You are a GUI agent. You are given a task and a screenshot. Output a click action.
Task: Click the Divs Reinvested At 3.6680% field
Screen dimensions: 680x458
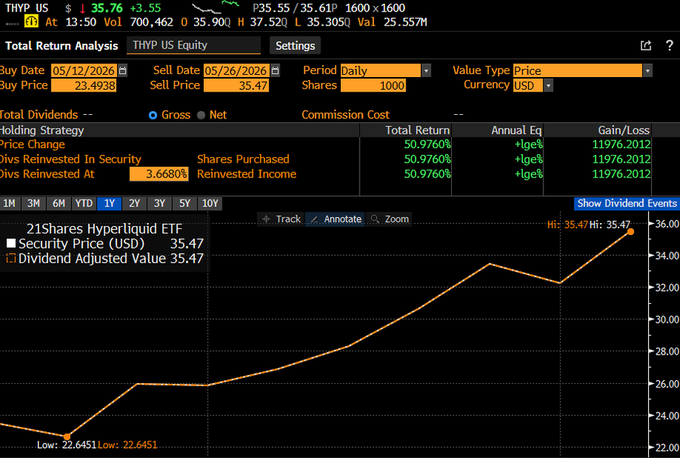click(159, 174)
